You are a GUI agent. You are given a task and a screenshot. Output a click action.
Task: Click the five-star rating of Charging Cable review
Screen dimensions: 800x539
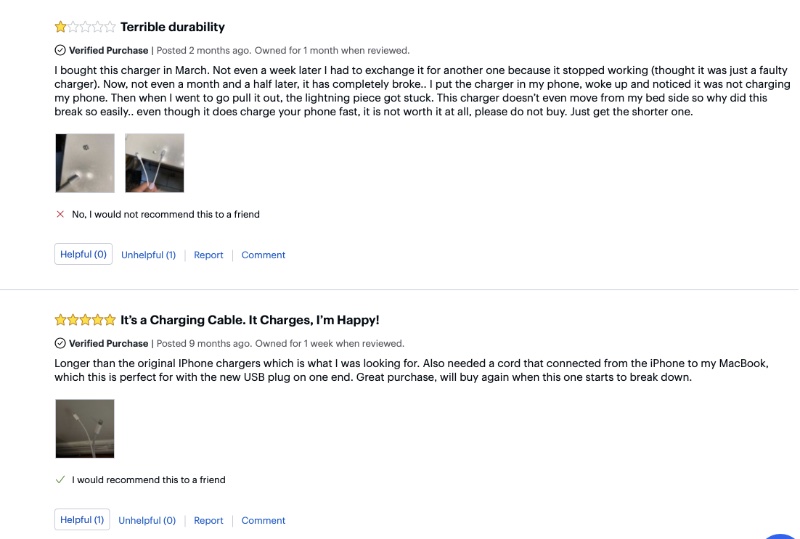(x=85, y=320)
